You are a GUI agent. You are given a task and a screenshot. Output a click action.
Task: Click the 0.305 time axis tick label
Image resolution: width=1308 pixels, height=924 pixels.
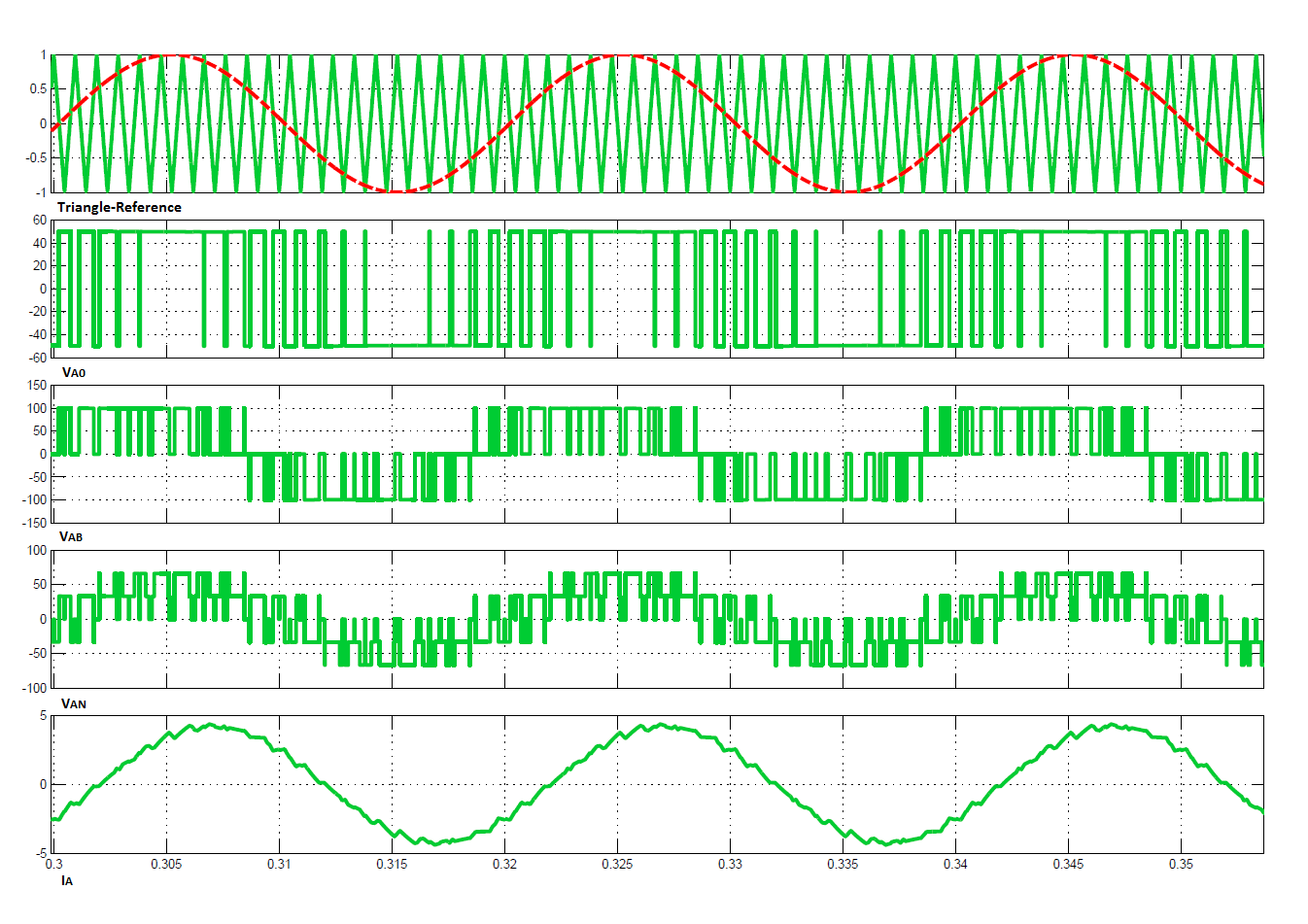tap(166, 864)
